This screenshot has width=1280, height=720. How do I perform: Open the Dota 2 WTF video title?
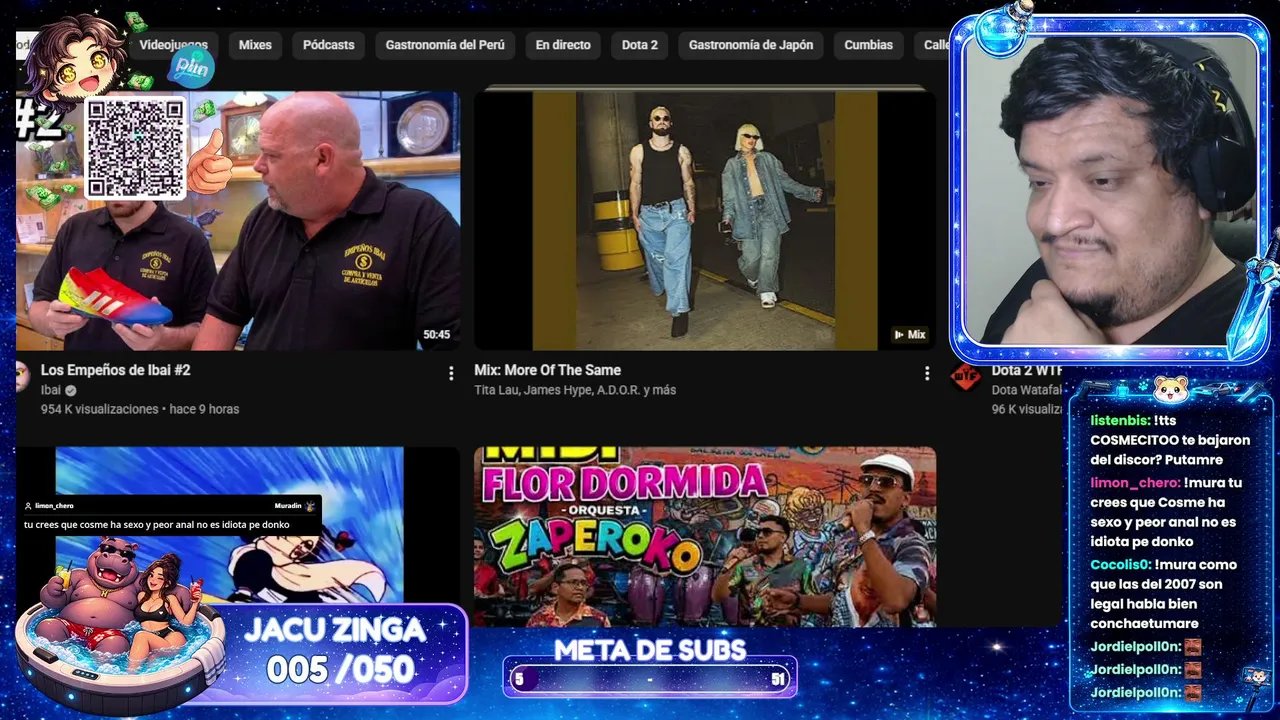coord(1026,370)
